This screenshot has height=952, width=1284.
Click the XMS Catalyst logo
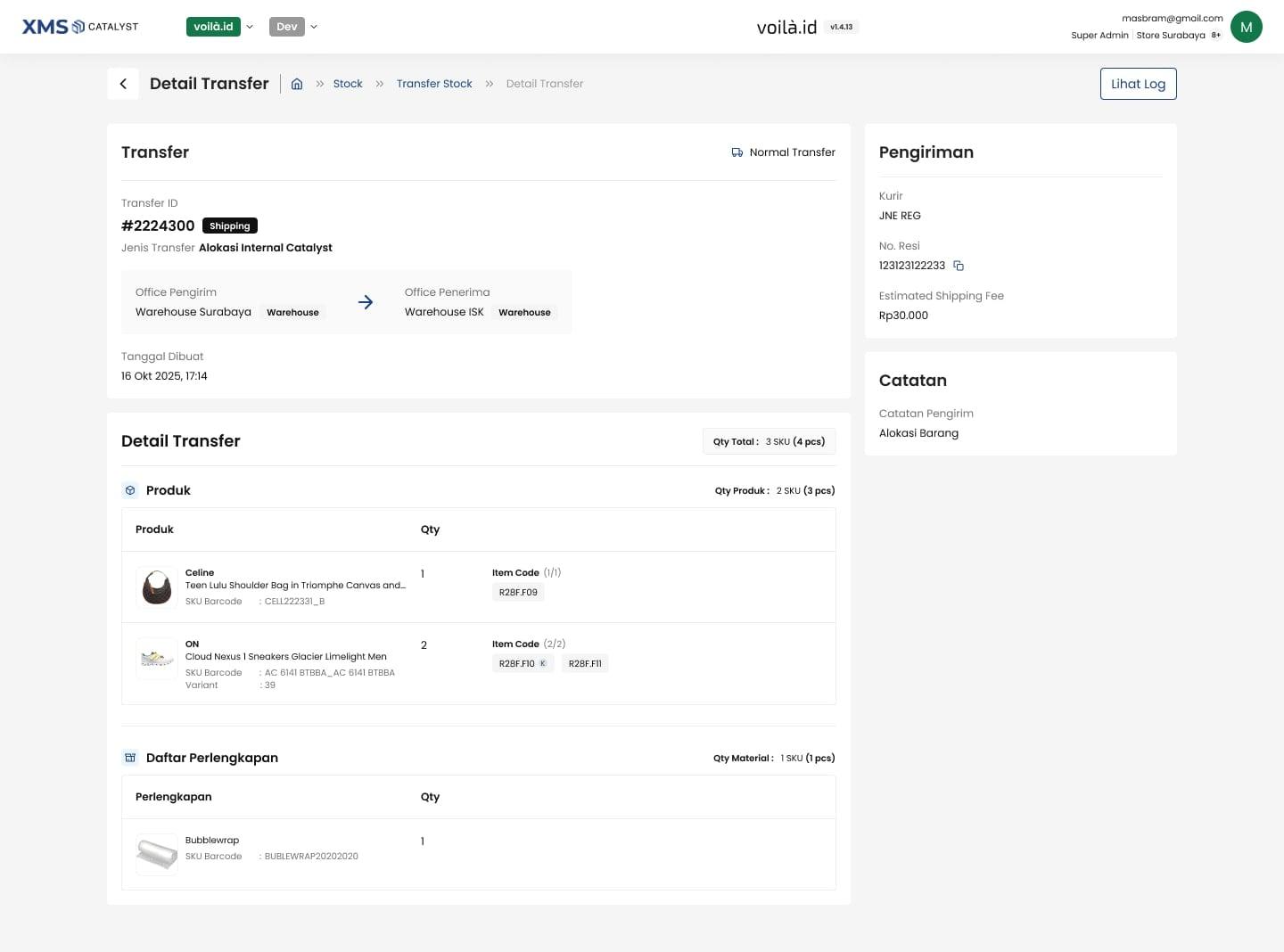coord(80,27)
